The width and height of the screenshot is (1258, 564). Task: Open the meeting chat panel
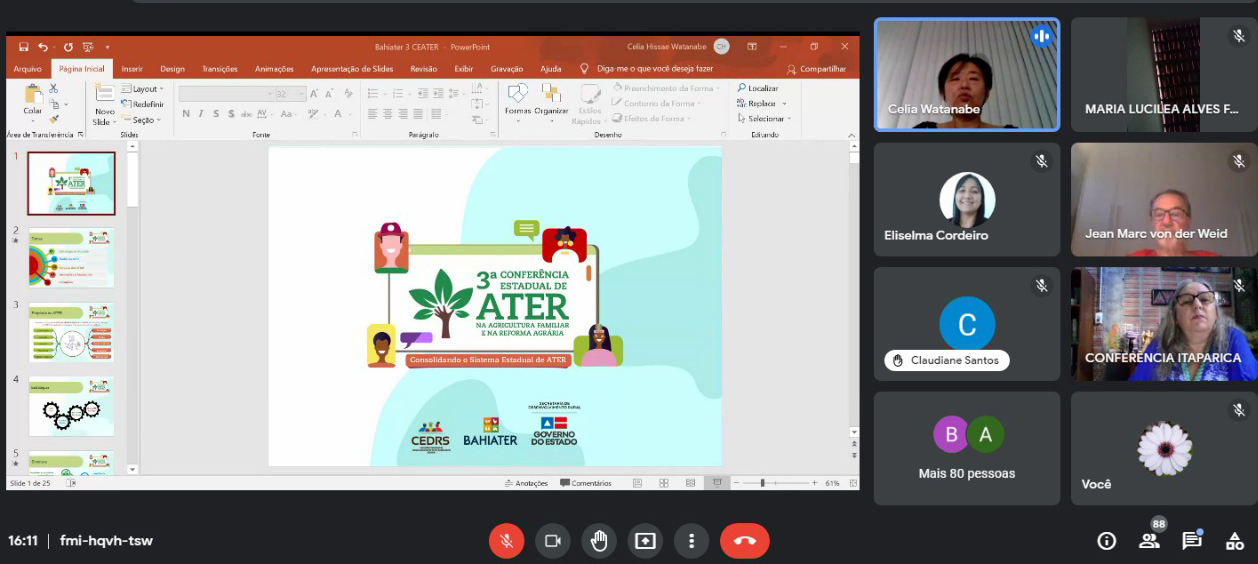(1191, 541)
